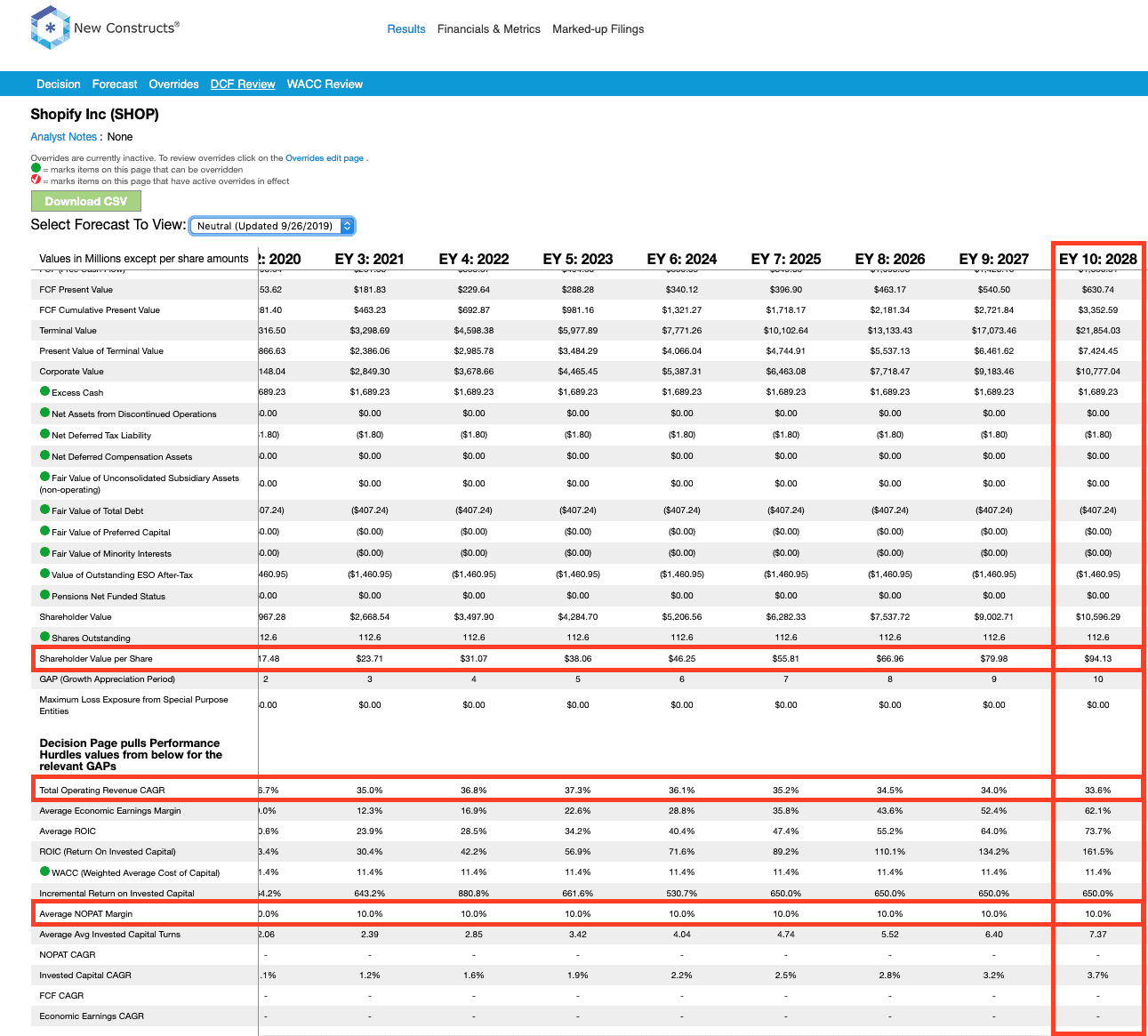Click green dot beside Fair Value of Unconsolidated Subsidiary Assets
Viewport: 1148px width, 1036px height.
tap(44, 477)
